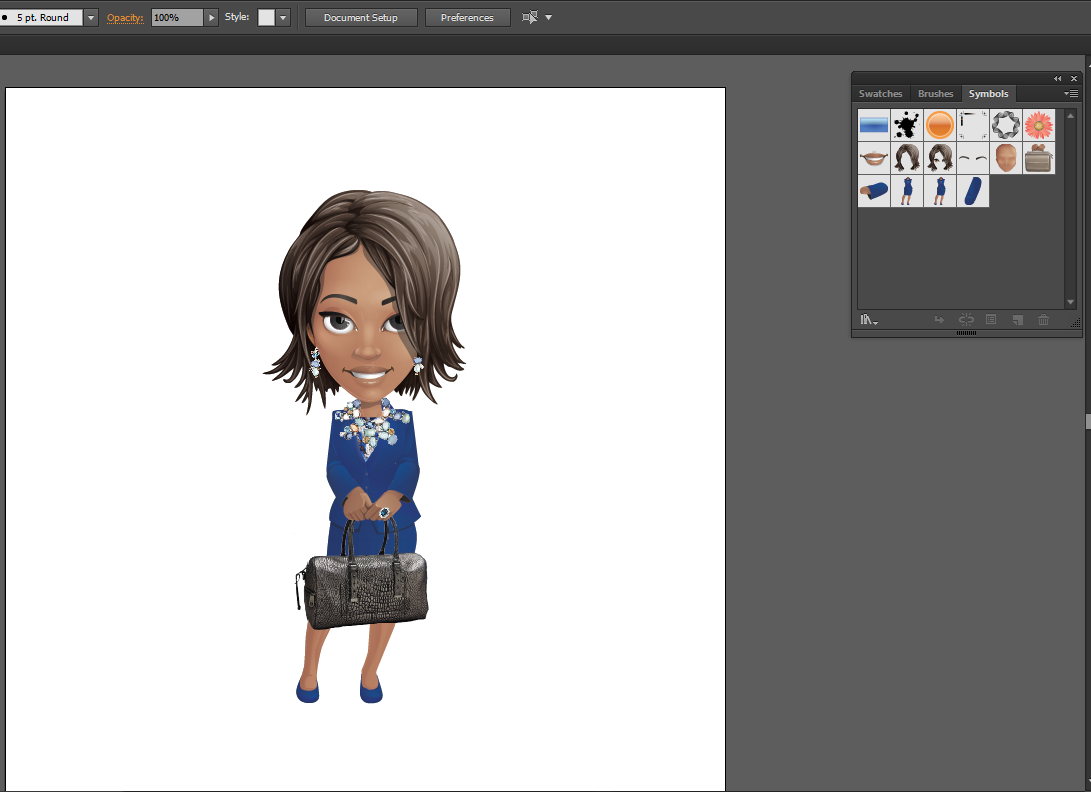The width and height of the screenshot is (1091, 792).
Task: Switch to the Swatches tab
Action: [880, 94]
